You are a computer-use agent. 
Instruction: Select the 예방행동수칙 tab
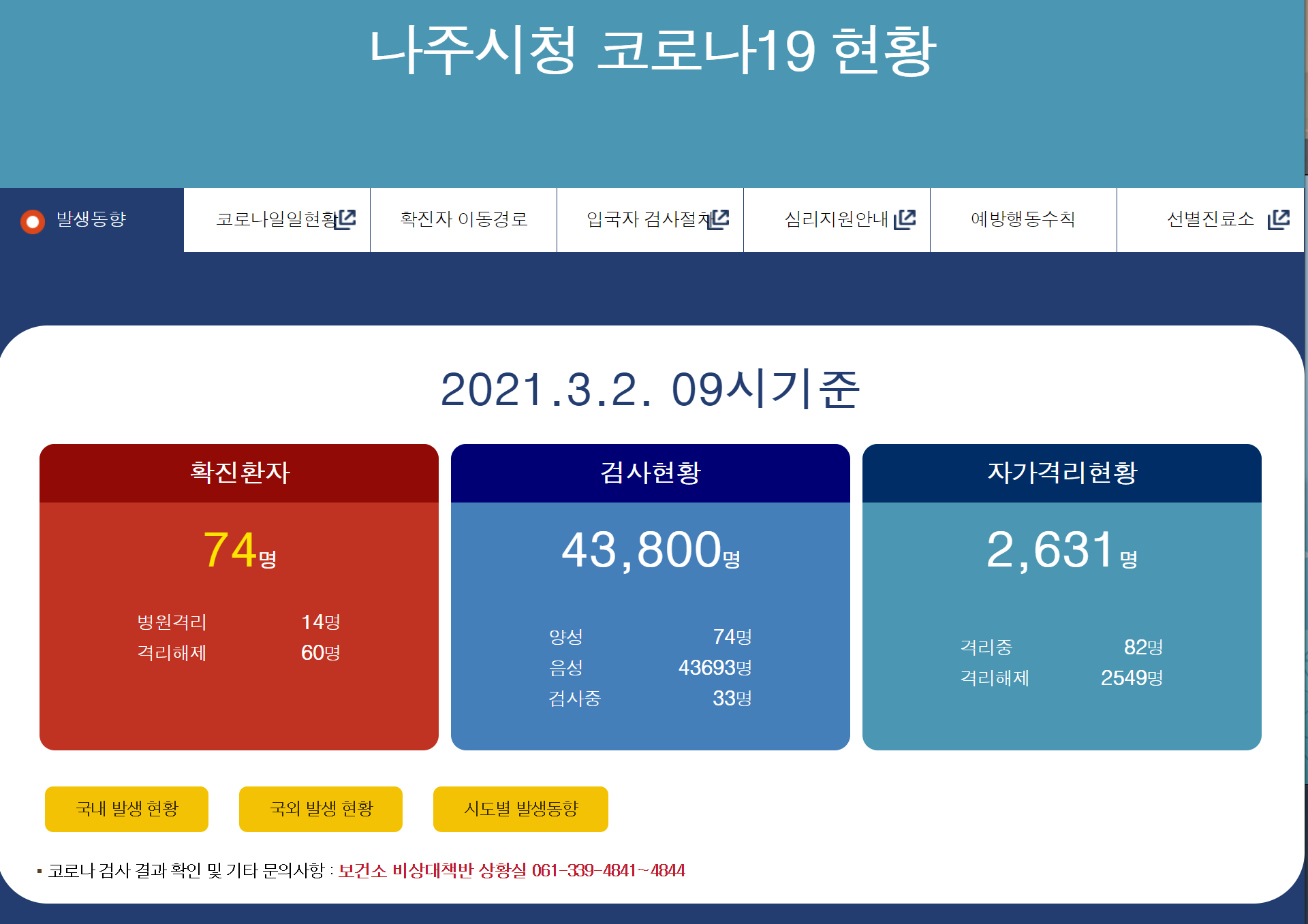[x=1023, y=219]
